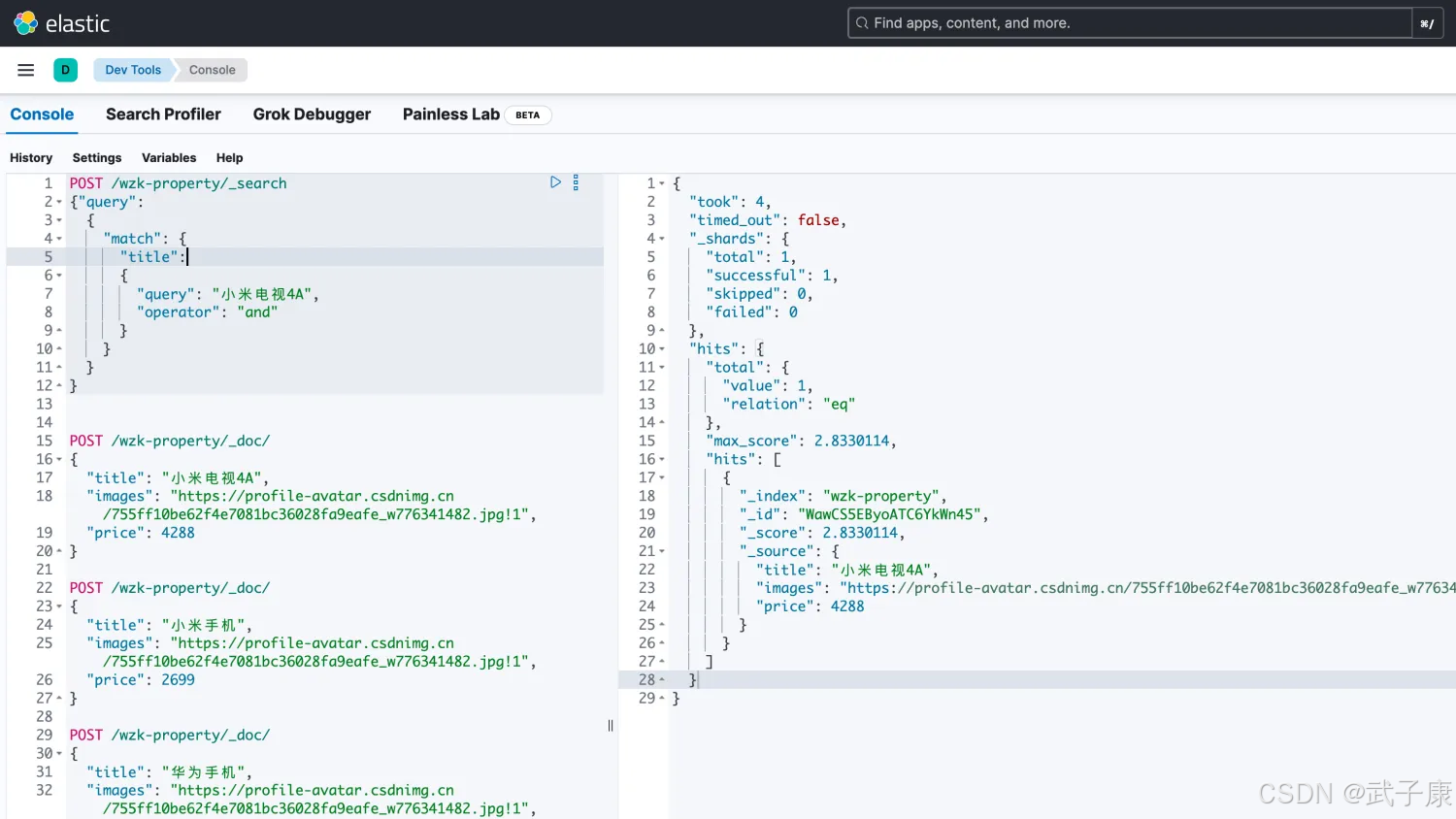Open console History
The height and width of the screenshot is (819, 1456).
(31, 158)
